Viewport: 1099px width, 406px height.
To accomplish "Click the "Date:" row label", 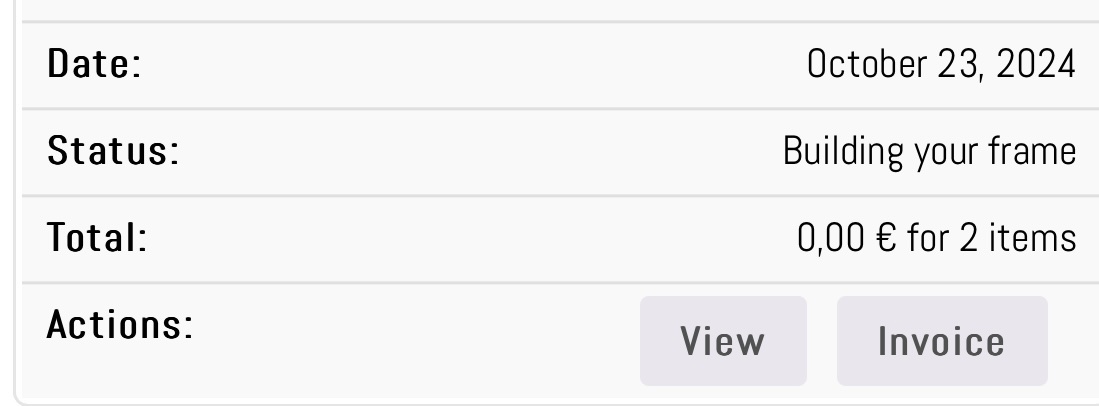I will click(x=94, y=65).
